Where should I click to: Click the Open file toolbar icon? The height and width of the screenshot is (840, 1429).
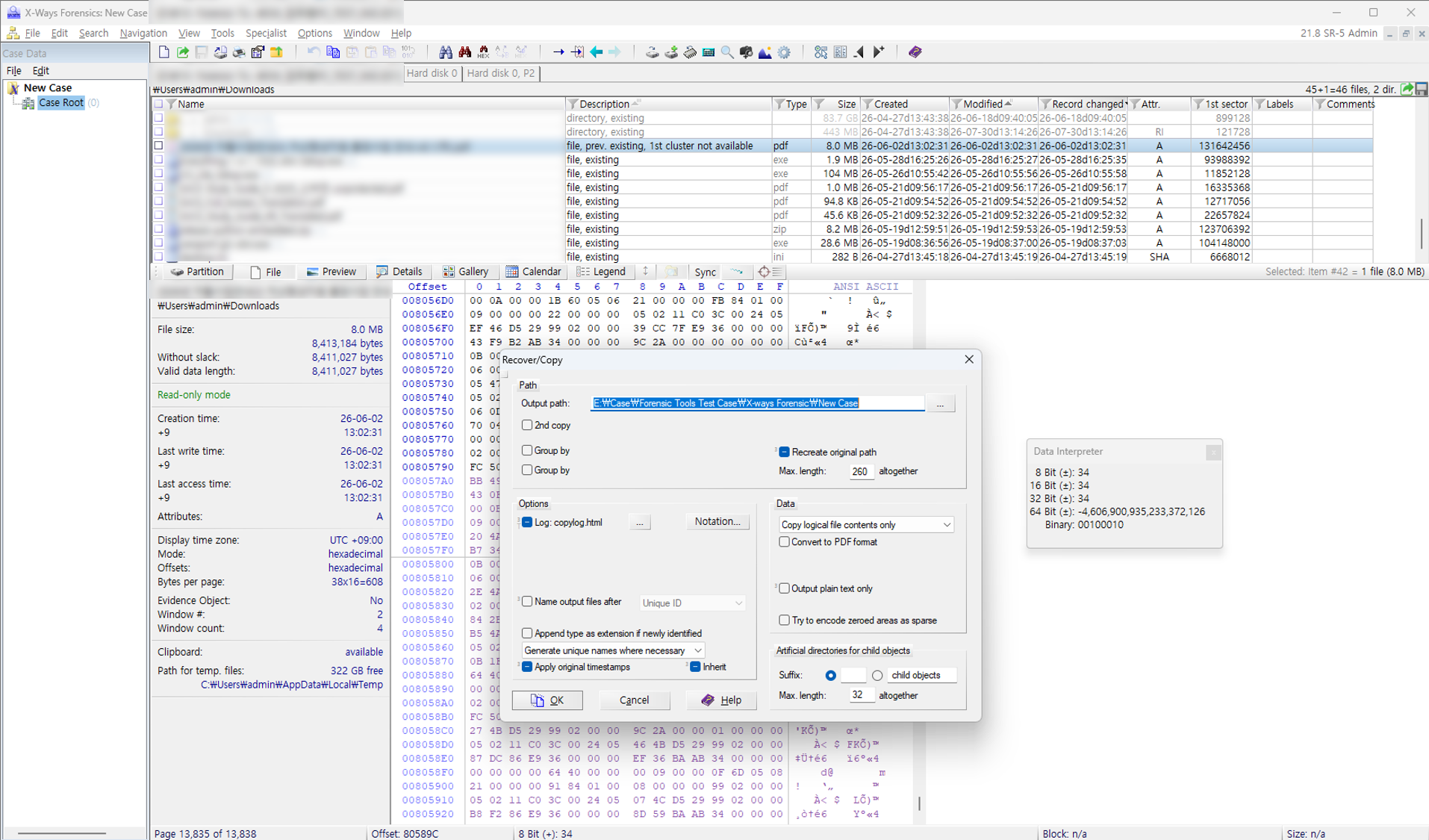tap(183, 52)
